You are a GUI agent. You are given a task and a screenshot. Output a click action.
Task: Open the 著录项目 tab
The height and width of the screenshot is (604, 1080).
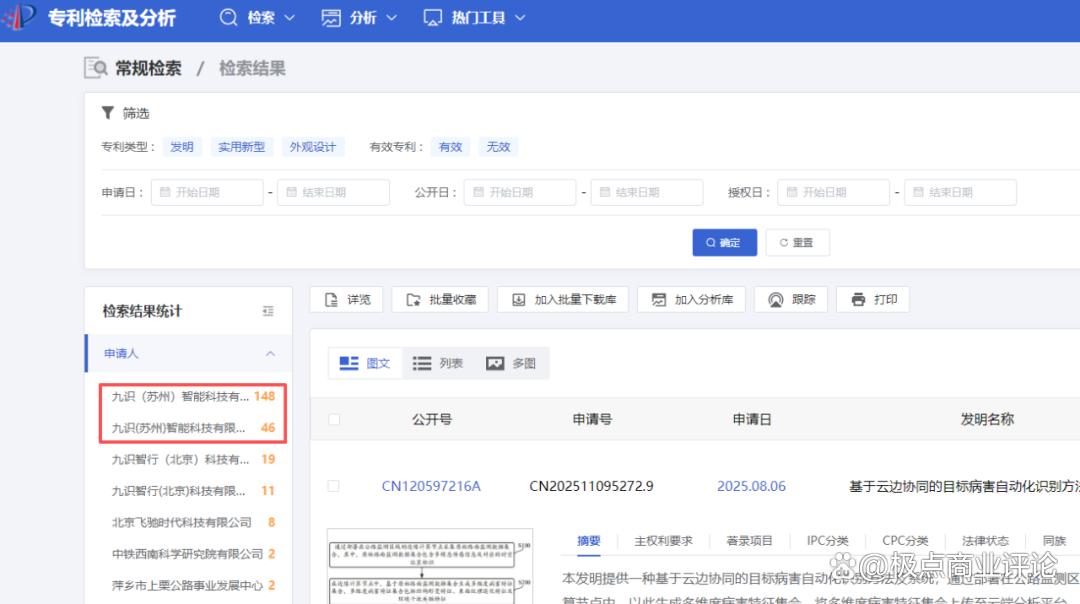749,541
